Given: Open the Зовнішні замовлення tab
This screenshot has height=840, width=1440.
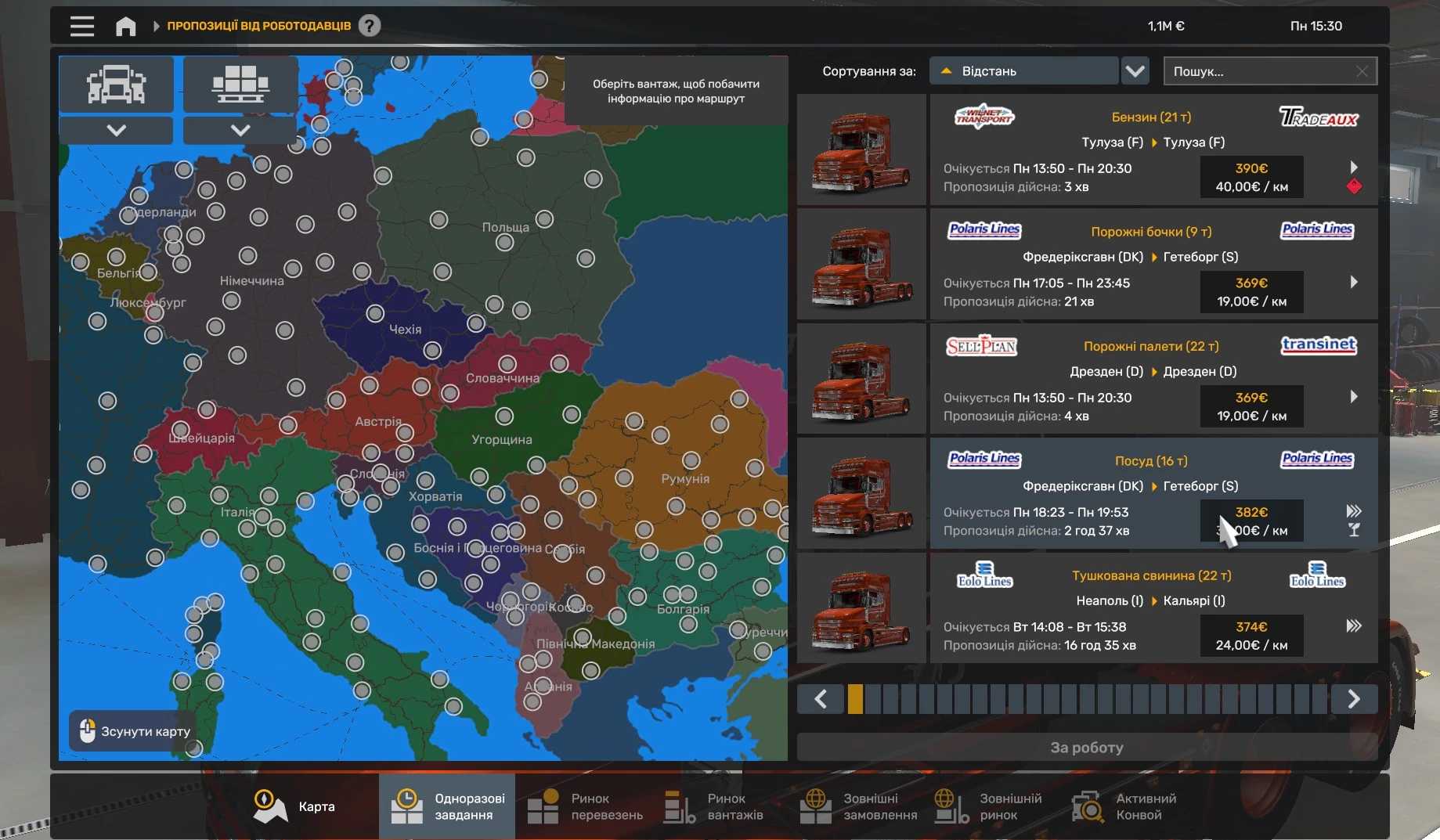Looking at the screenshot, I should point(858,806).
